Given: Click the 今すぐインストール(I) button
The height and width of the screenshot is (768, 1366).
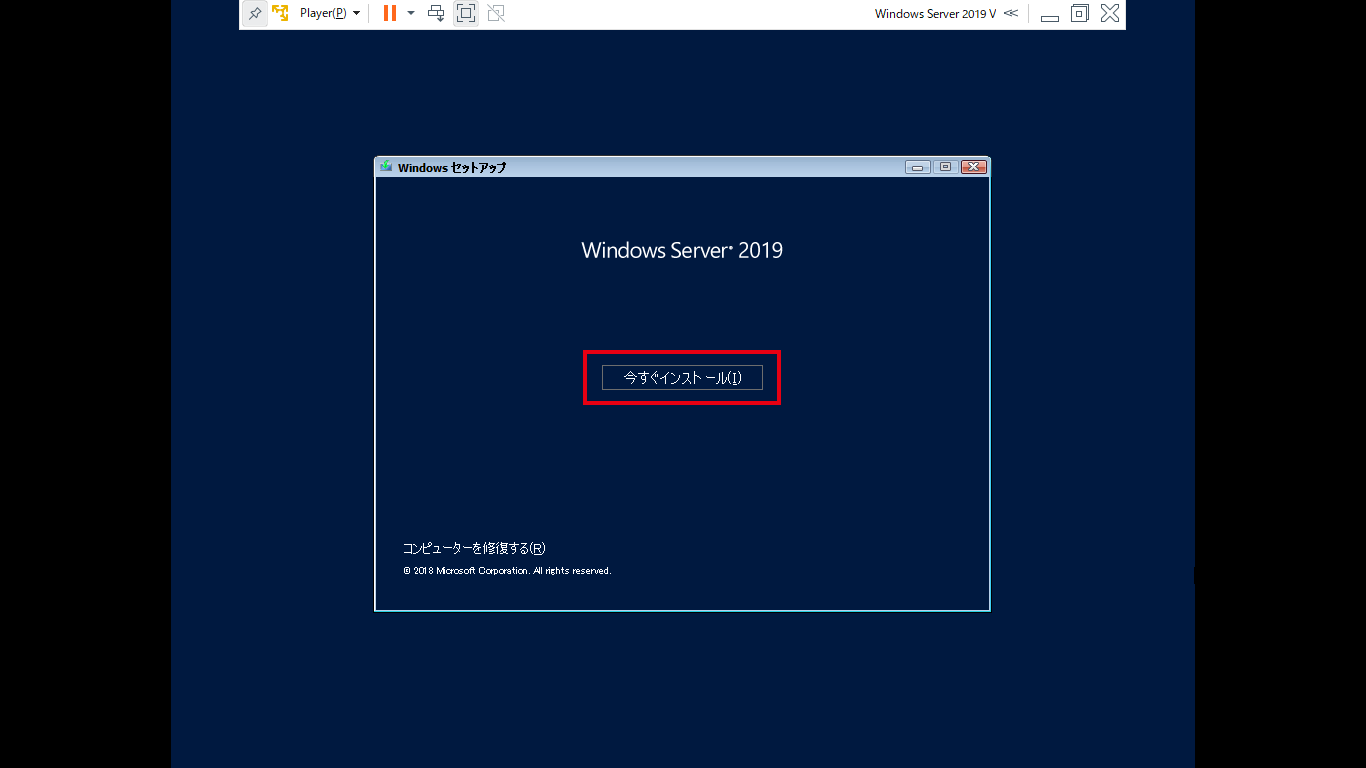Looking at the screenshot, I should pyautogui.click(x=682, y=377).
